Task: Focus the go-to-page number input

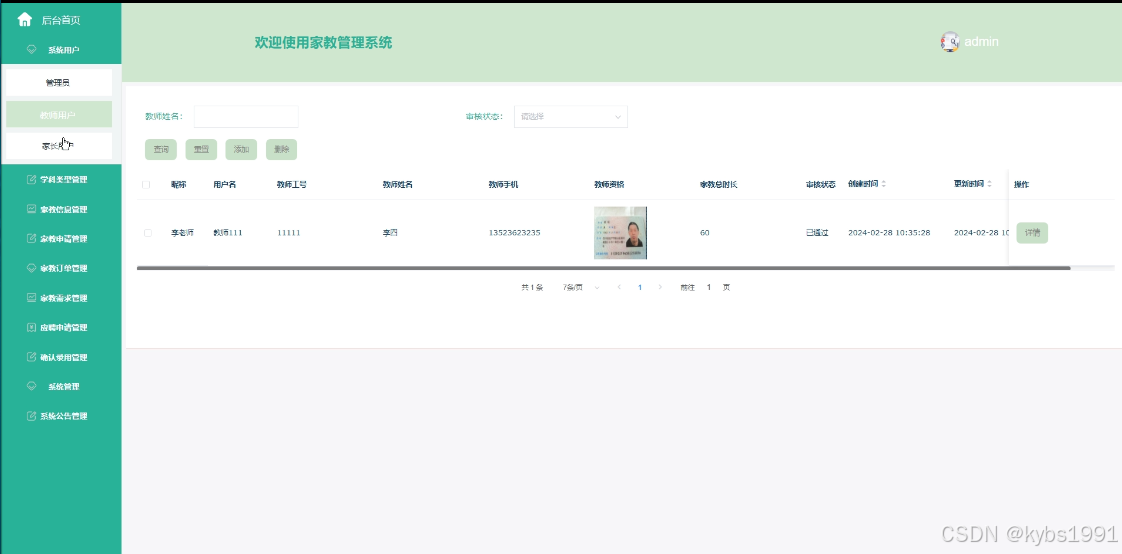Action: click(x=709, y=287)
